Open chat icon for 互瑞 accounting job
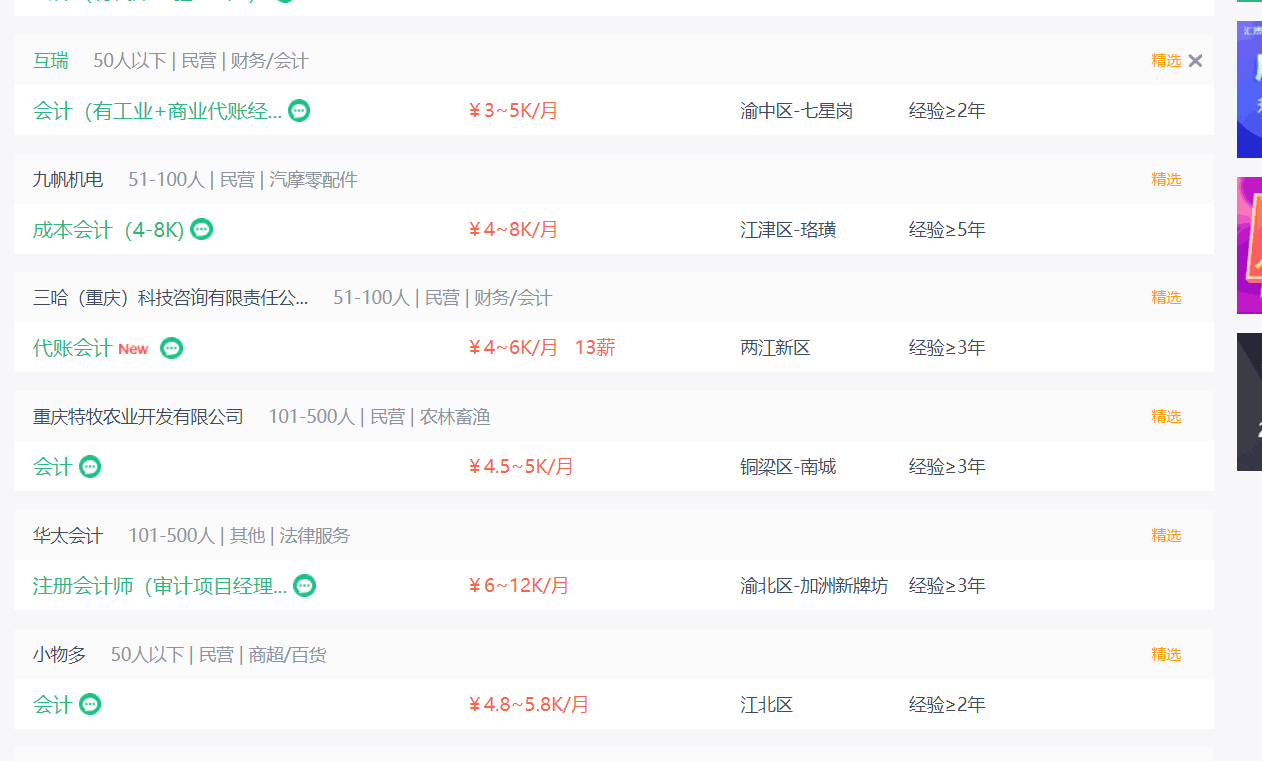Viewport: 1262px width, 761px height. click(x=299, y=111)
